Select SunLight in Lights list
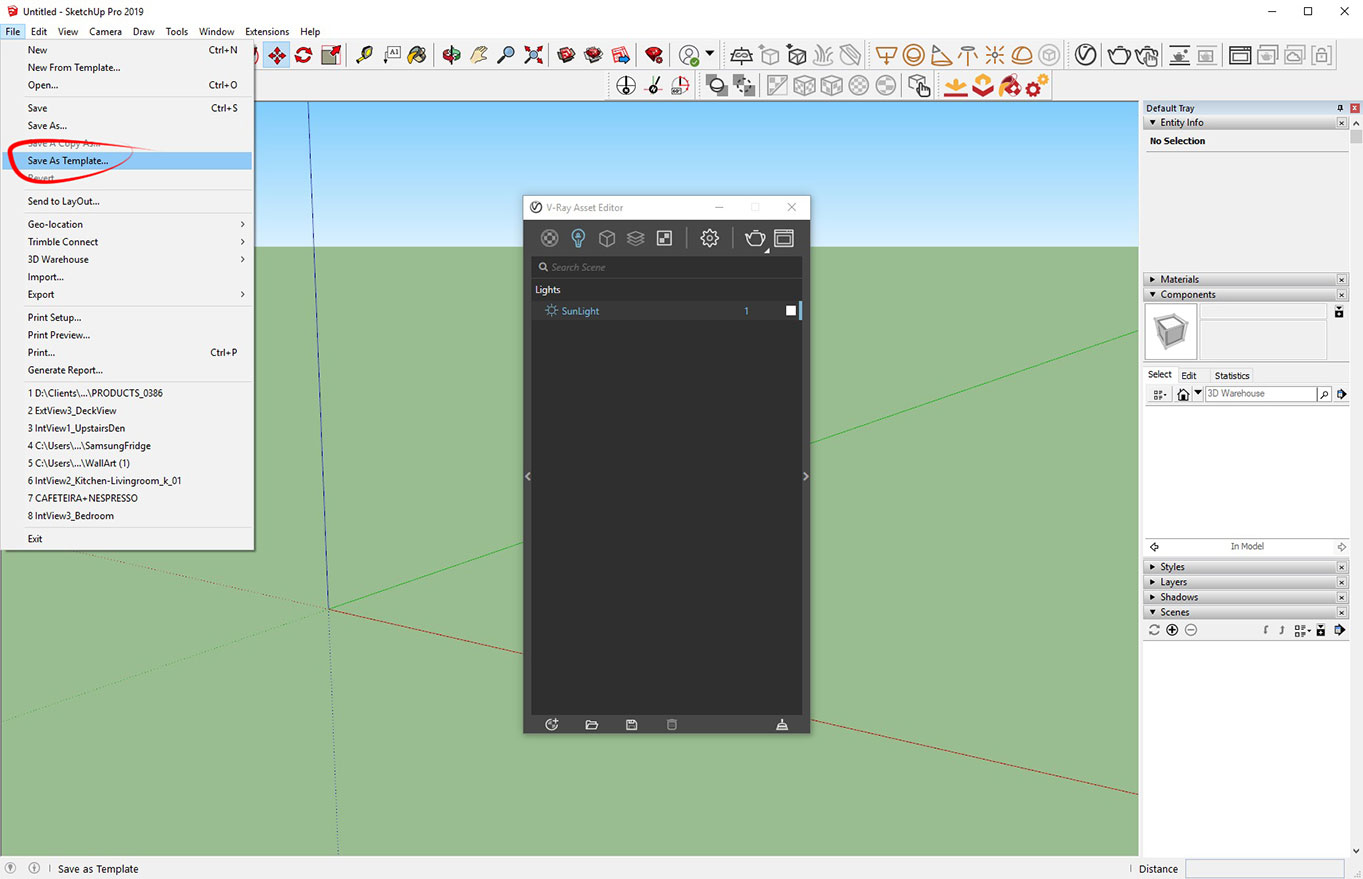This screenshot has width=1363, height=879. (x=667, y=311)
